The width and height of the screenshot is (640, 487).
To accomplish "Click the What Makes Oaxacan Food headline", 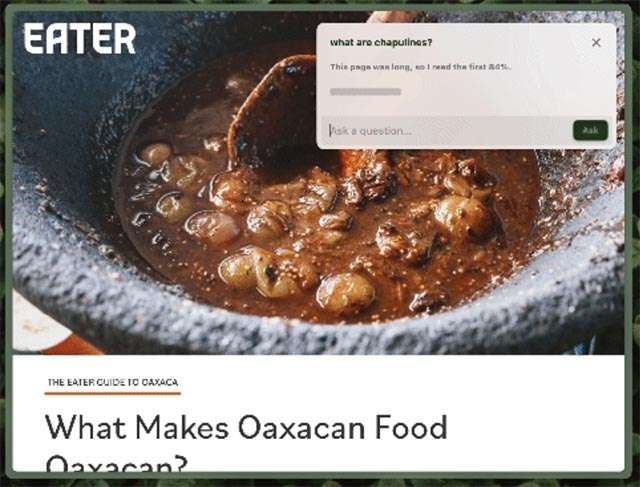I will coord(246,427).
